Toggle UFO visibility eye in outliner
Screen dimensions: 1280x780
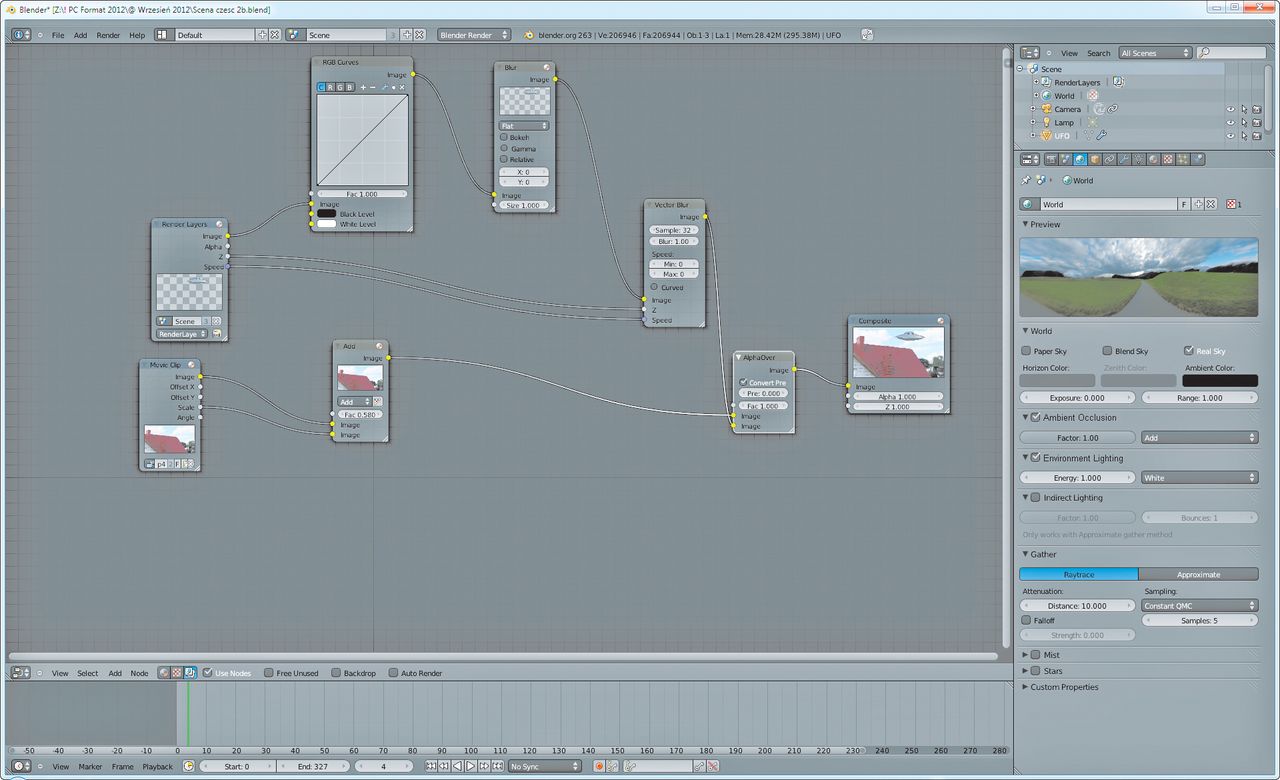pyautogui.click(x=1231, y=135)
